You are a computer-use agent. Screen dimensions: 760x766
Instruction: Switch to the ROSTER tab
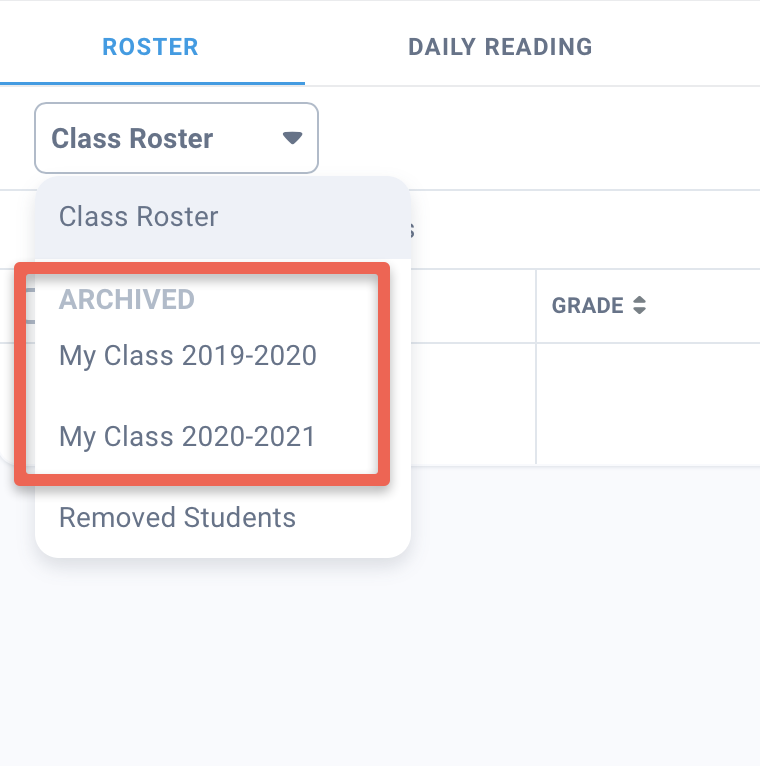coord(150,47)
